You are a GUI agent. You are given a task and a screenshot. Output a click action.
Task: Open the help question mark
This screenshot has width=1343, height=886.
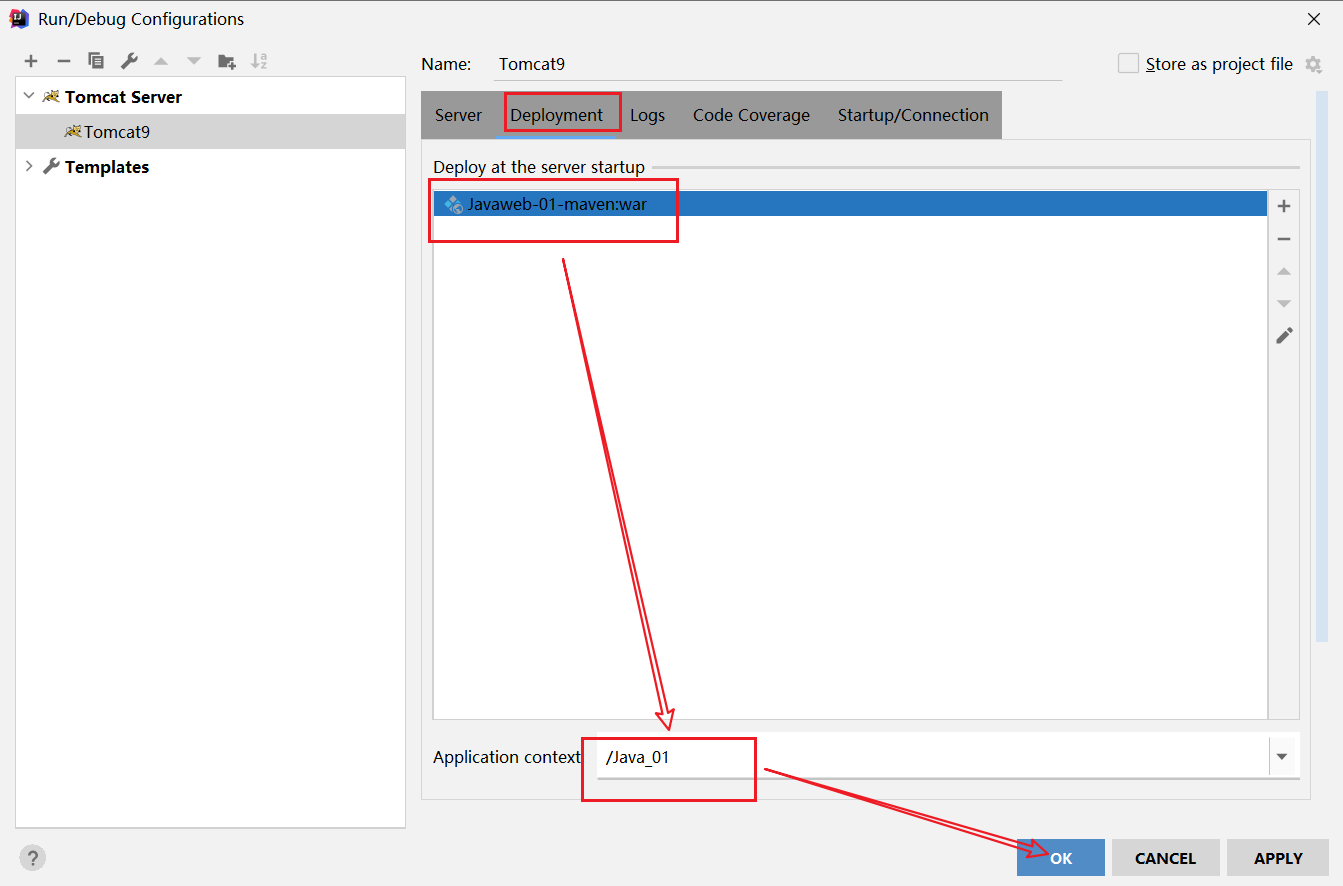33,858
